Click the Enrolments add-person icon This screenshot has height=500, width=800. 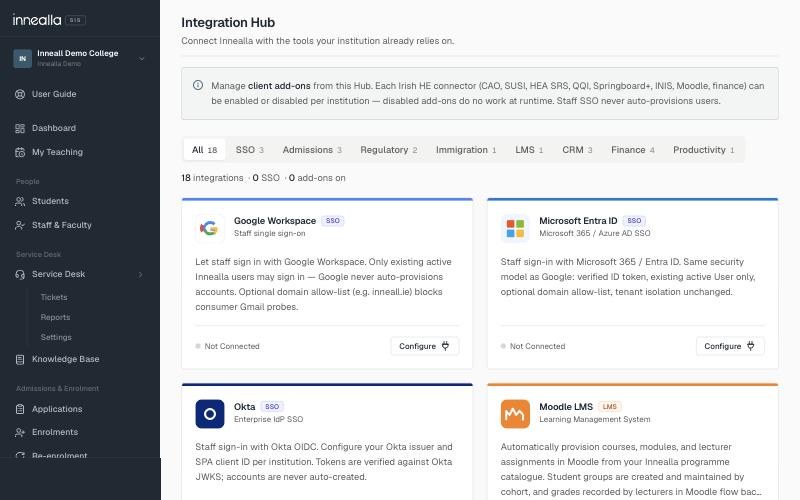click(20, 432)
